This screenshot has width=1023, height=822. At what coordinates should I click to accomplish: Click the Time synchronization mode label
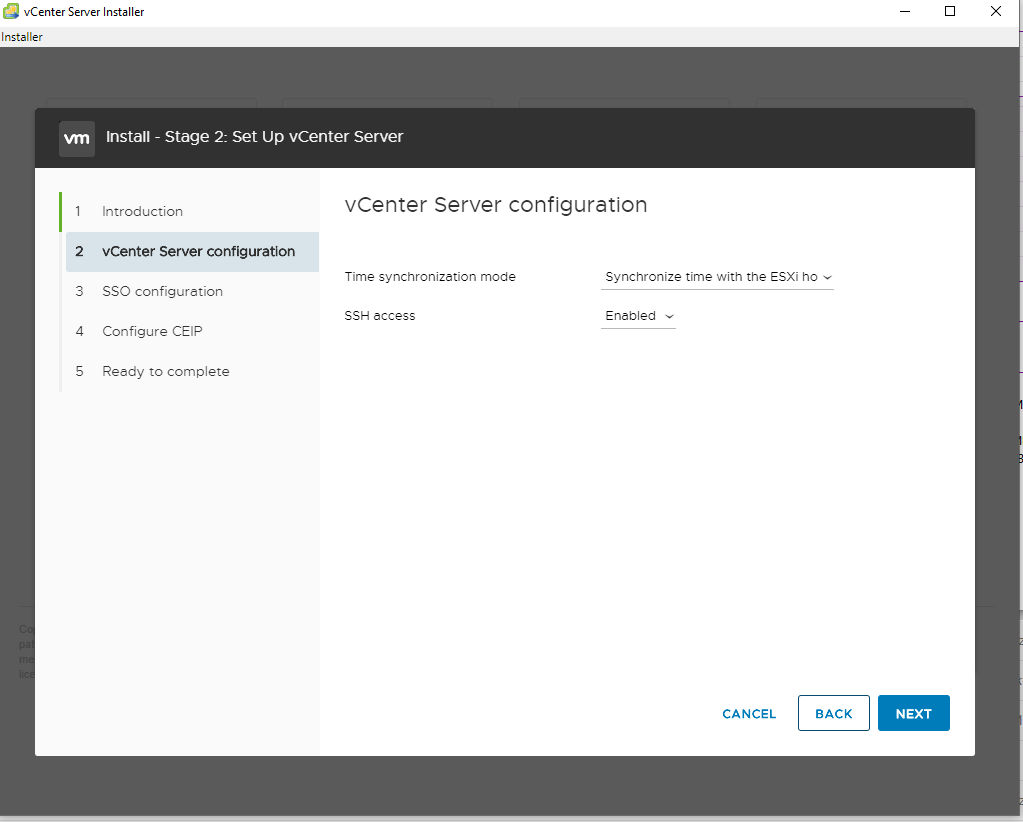(x=430, y=277)
